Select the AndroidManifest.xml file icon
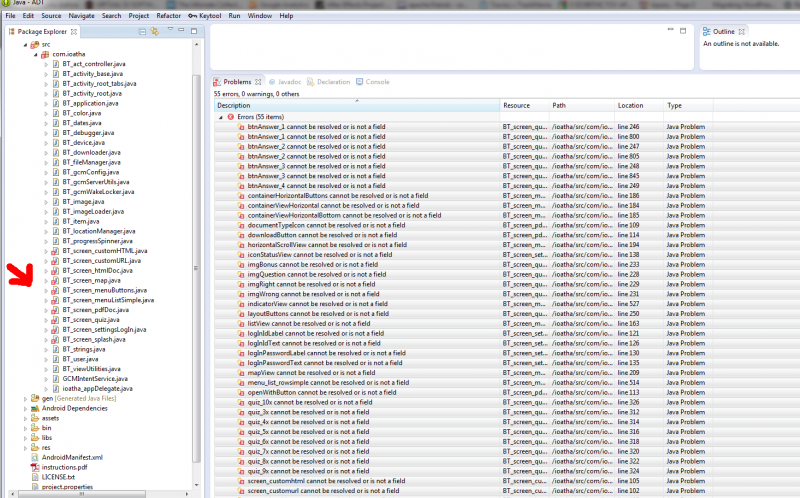Image resolution: width=800 pixels, height=498 pixels. click(35, 457)
